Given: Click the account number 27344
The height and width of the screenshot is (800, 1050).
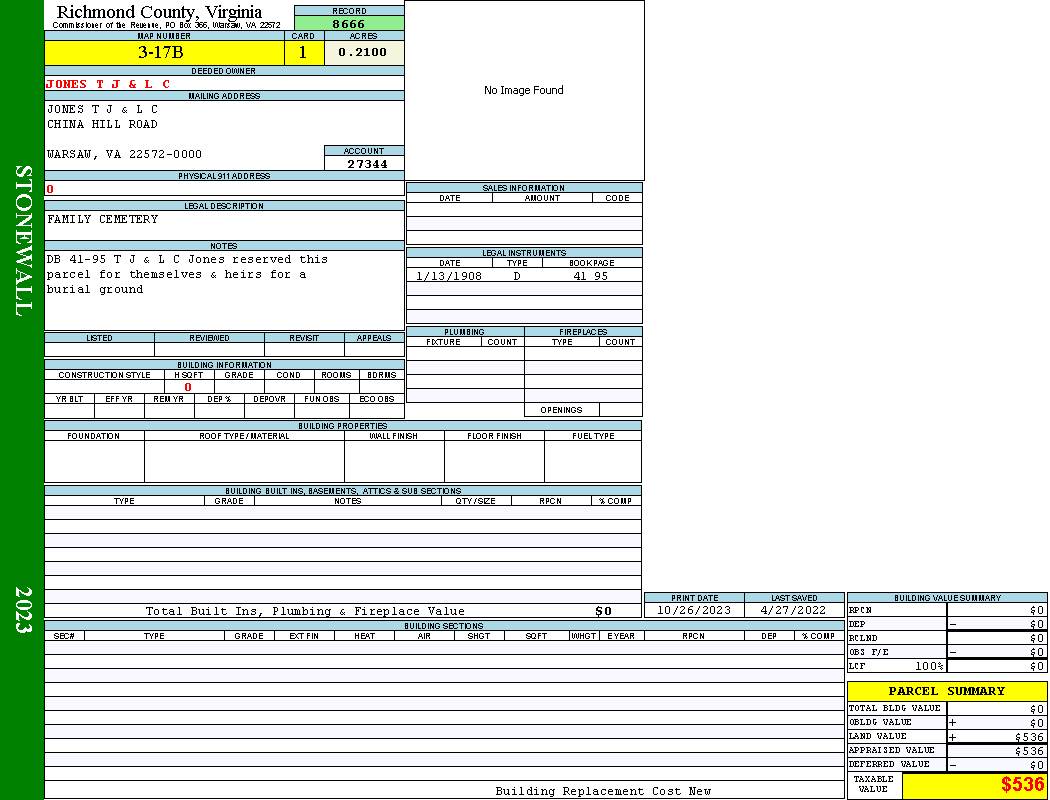Looking at the screenshot, I should point(366,164).
